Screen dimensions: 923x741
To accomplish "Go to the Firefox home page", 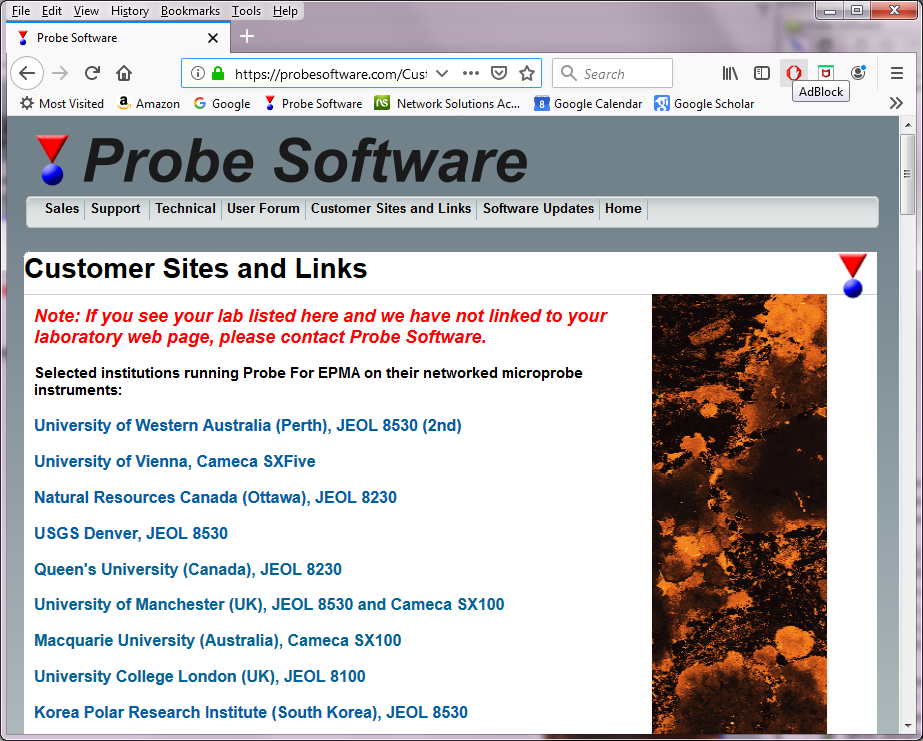I will point(124,73).
